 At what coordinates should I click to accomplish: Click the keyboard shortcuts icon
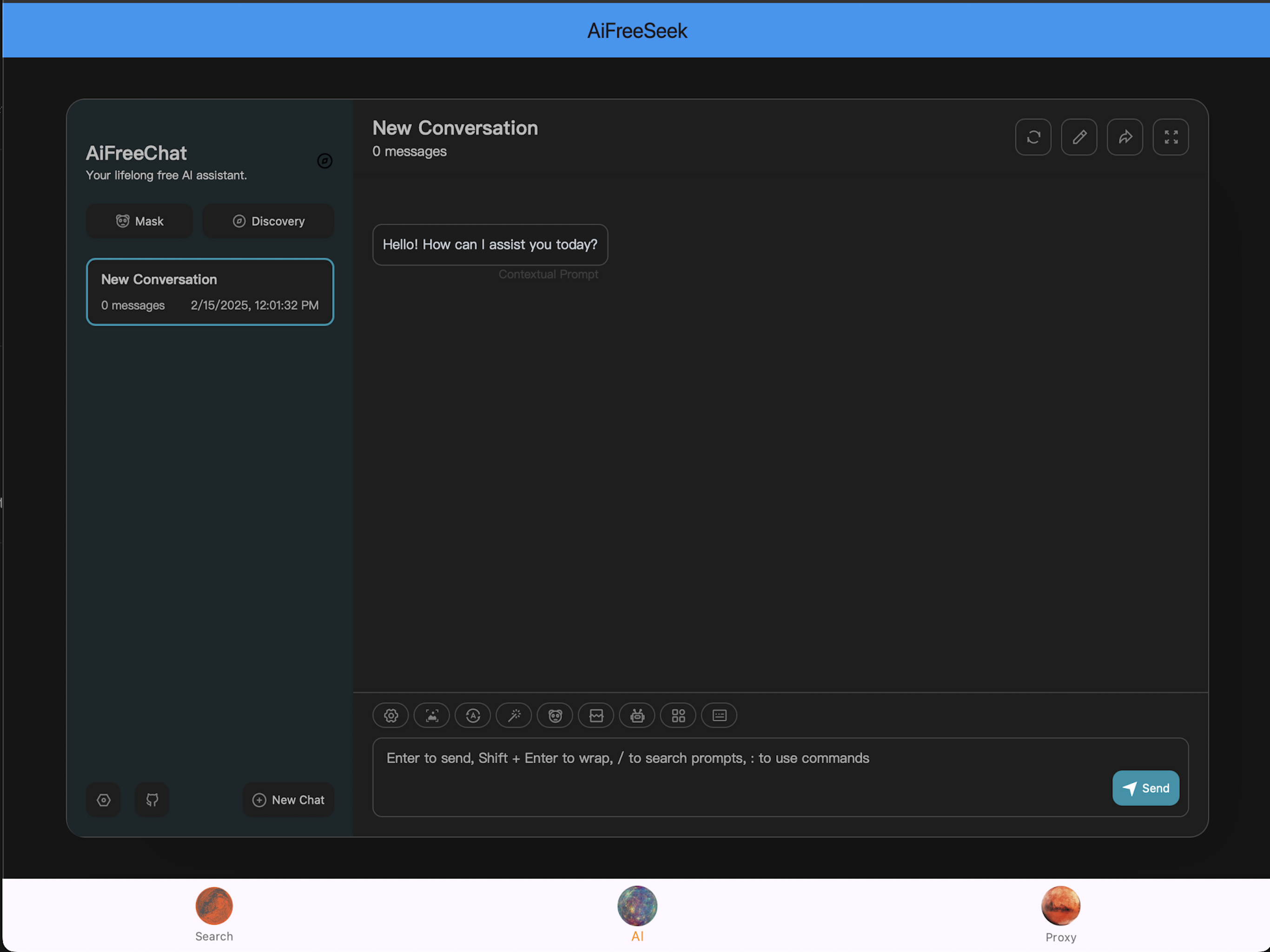[720, 715]
